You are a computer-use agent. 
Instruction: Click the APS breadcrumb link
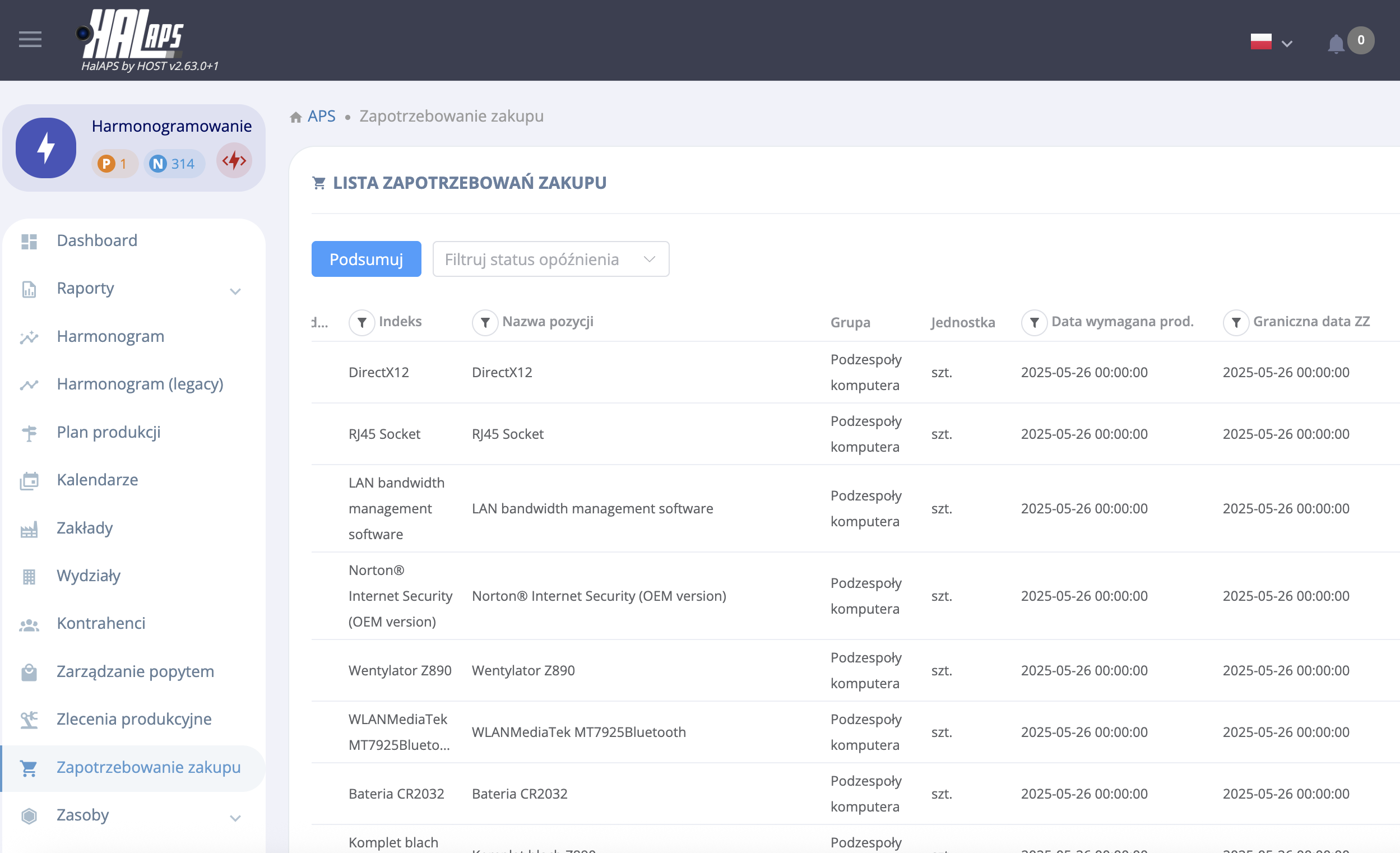click(x=322, y=116)
